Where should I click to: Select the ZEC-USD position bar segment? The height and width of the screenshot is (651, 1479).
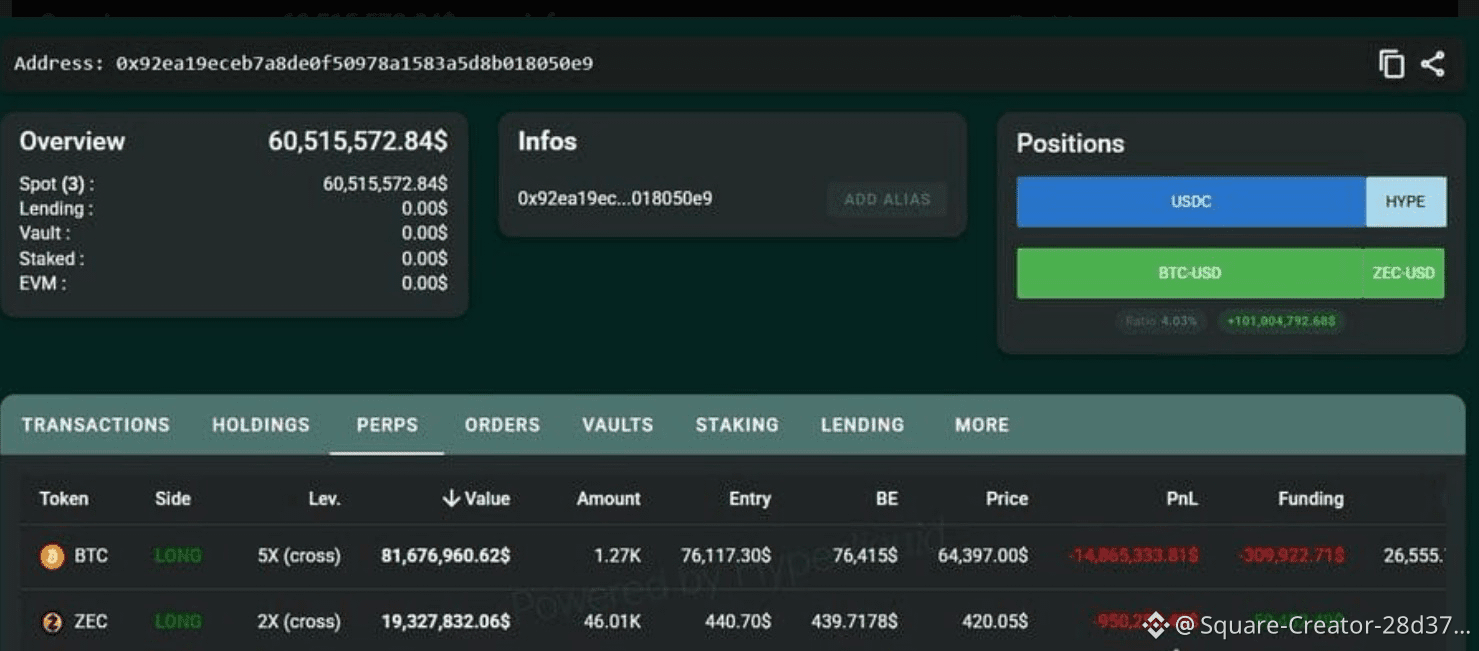point(1403,273)
